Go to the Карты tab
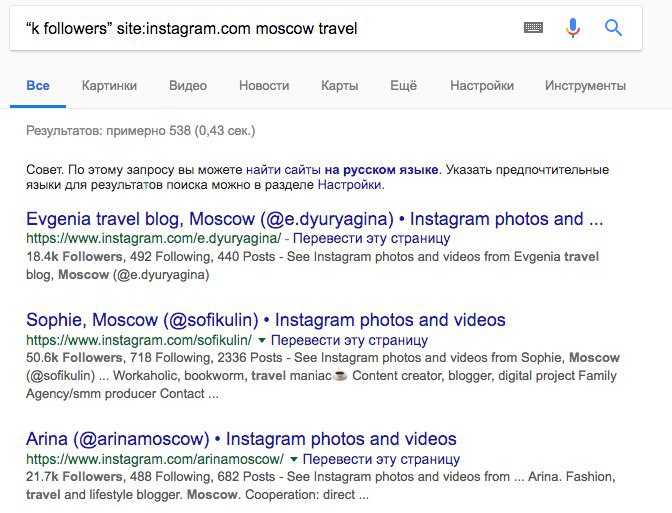672x513 pixels. [x=340, y=86]
